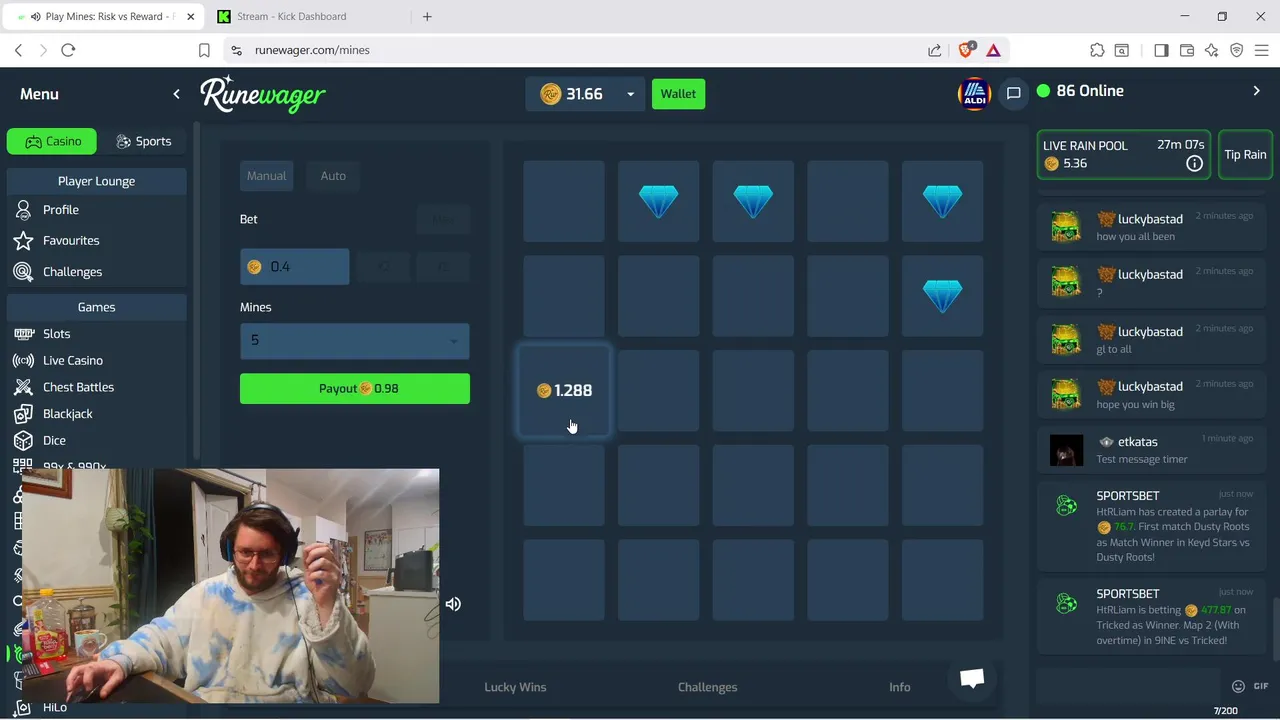Insert a GIF in chat

1260,686
